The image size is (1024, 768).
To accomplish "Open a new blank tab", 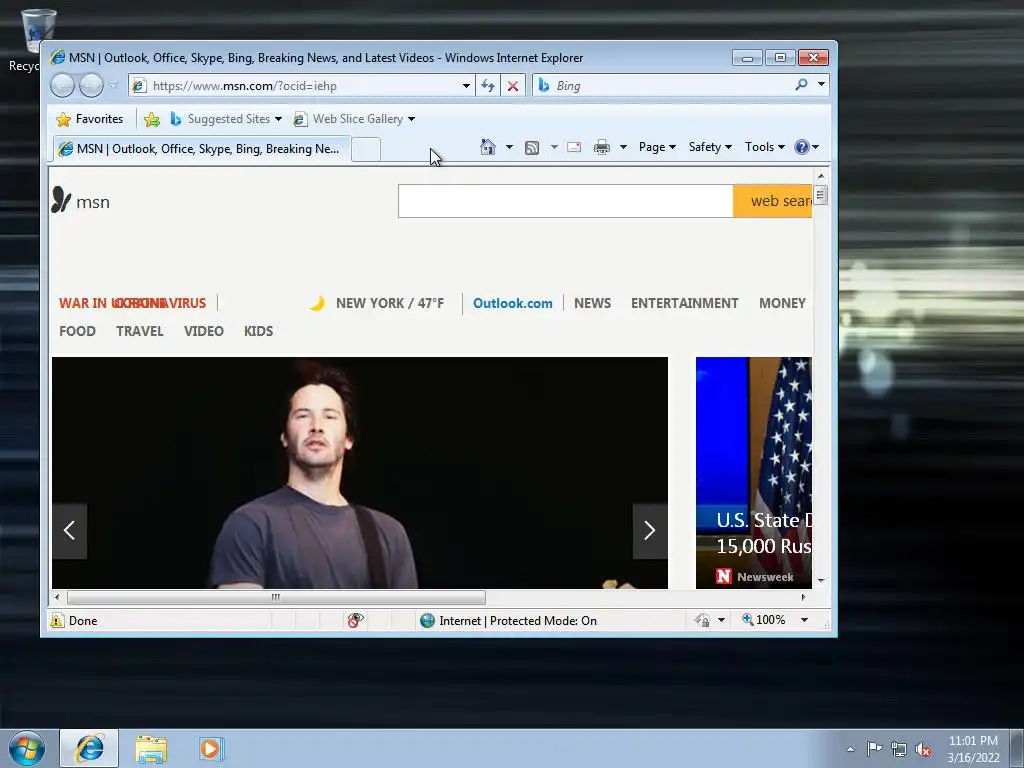I will tap(366, 150).
